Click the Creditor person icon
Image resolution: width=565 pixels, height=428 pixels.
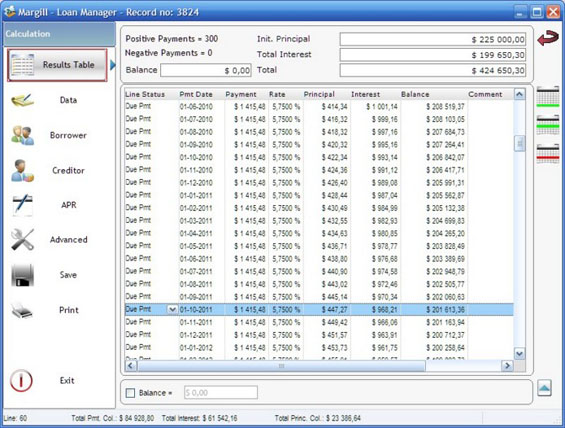tap(22, 170)
